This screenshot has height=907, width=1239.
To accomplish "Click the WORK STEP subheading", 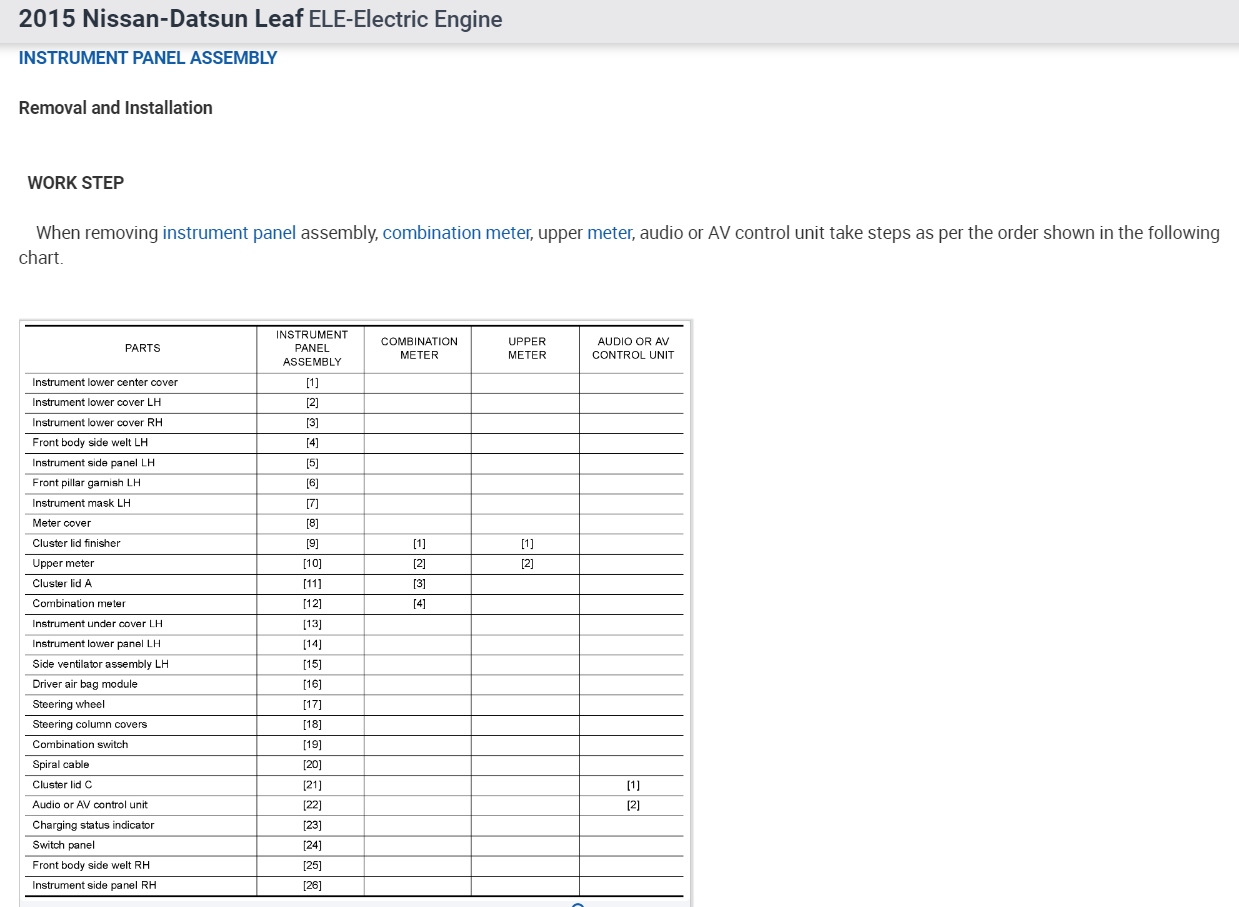I will [76, 183].
